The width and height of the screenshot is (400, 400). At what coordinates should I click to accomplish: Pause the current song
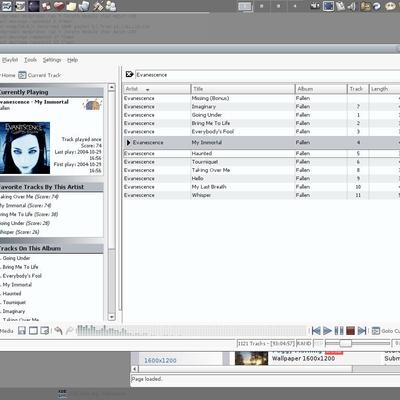[x=339, y=331]
